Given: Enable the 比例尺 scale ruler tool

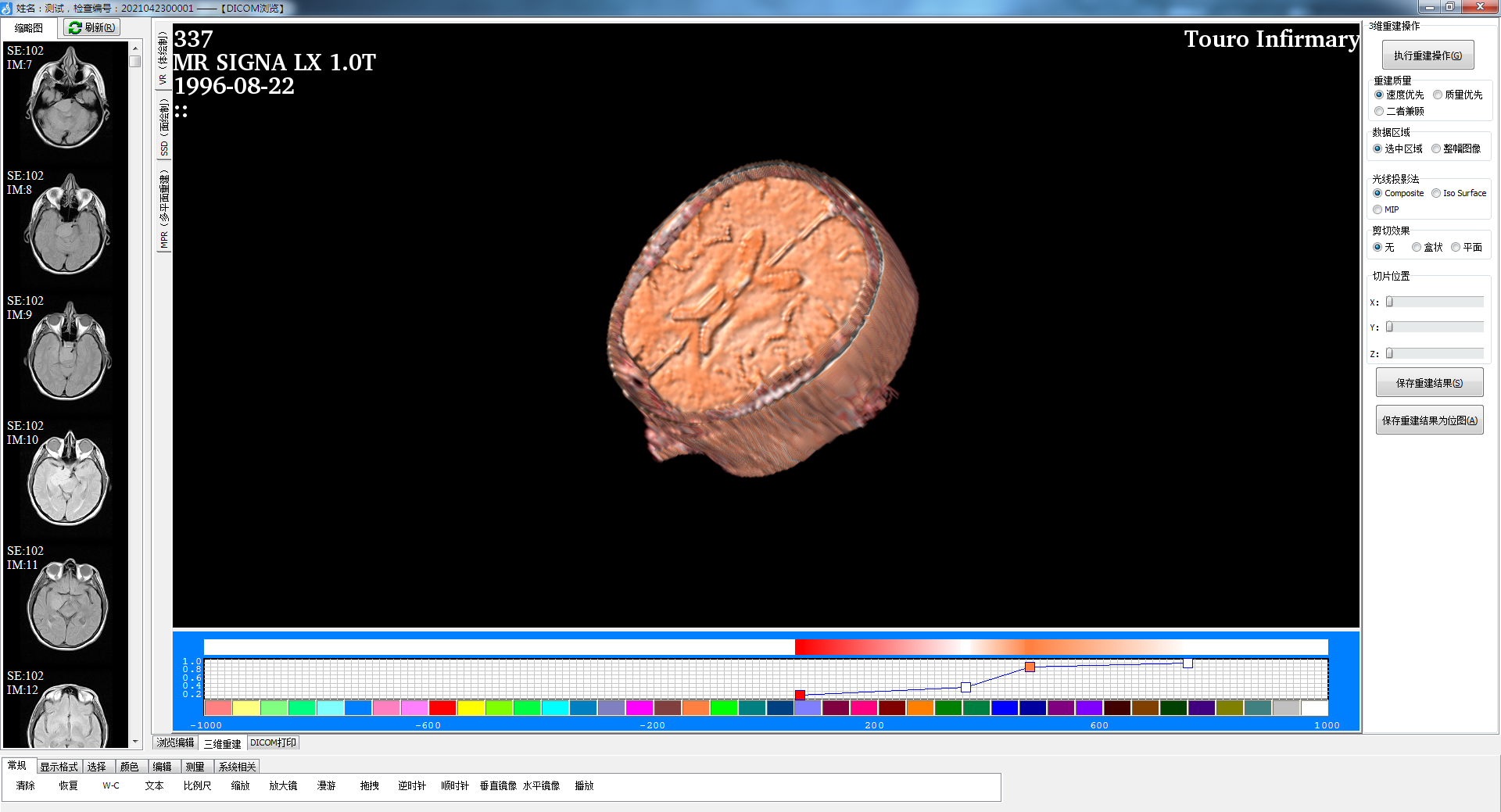Looking at the screenshot, I should [x=197, y=785].
